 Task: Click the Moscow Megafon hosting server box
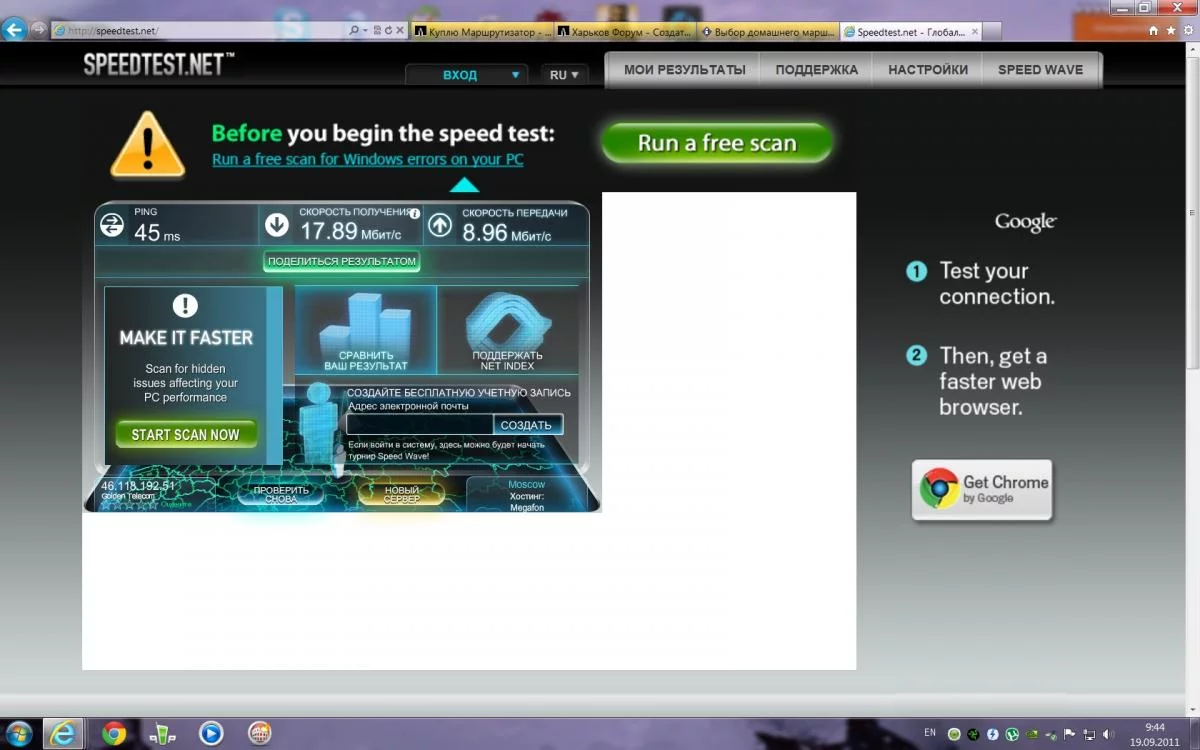526,496
